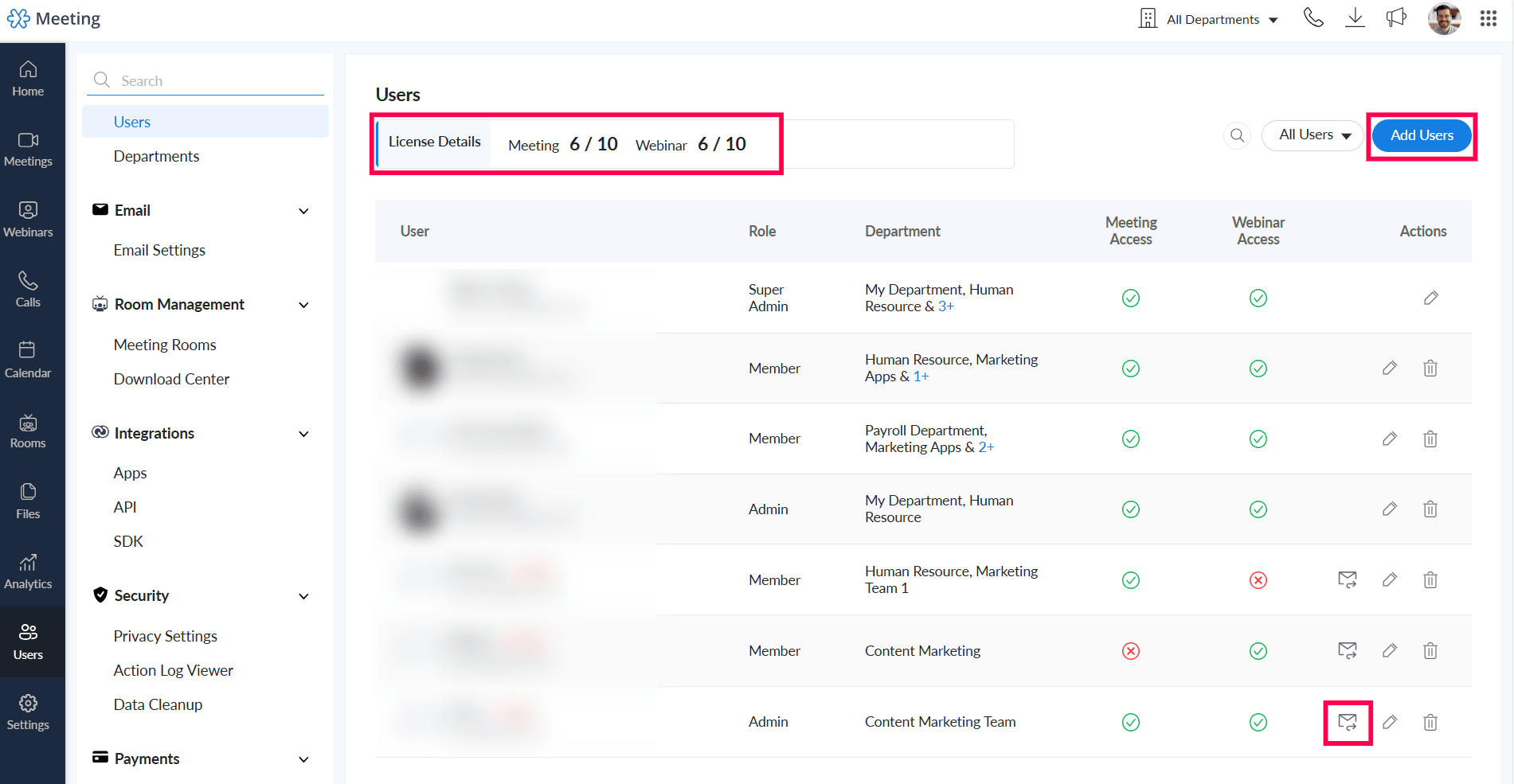The height and width of the screenshot is (784, 1514).
Task: Toggle red Webinar Access for Marketing Team 1 member
Action: tap(1258, 580)
